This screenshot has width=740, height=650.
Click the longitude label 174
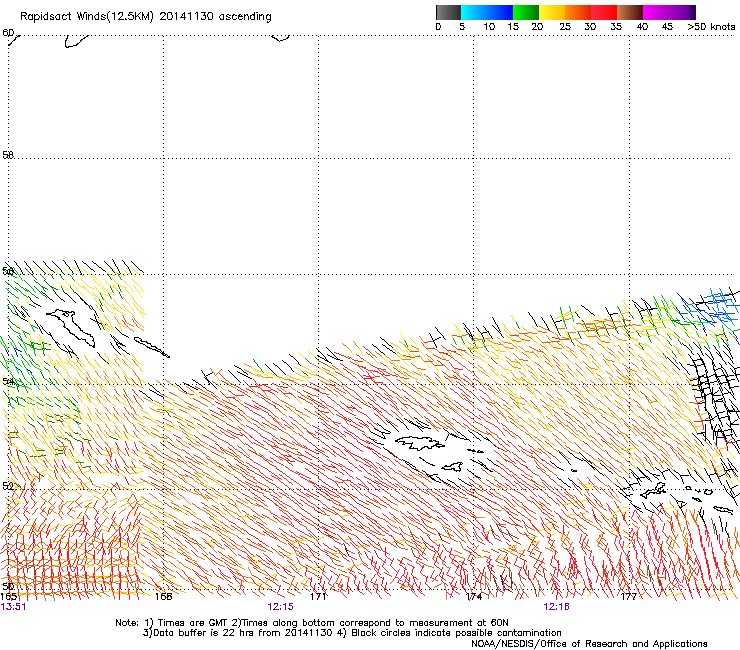474,597
